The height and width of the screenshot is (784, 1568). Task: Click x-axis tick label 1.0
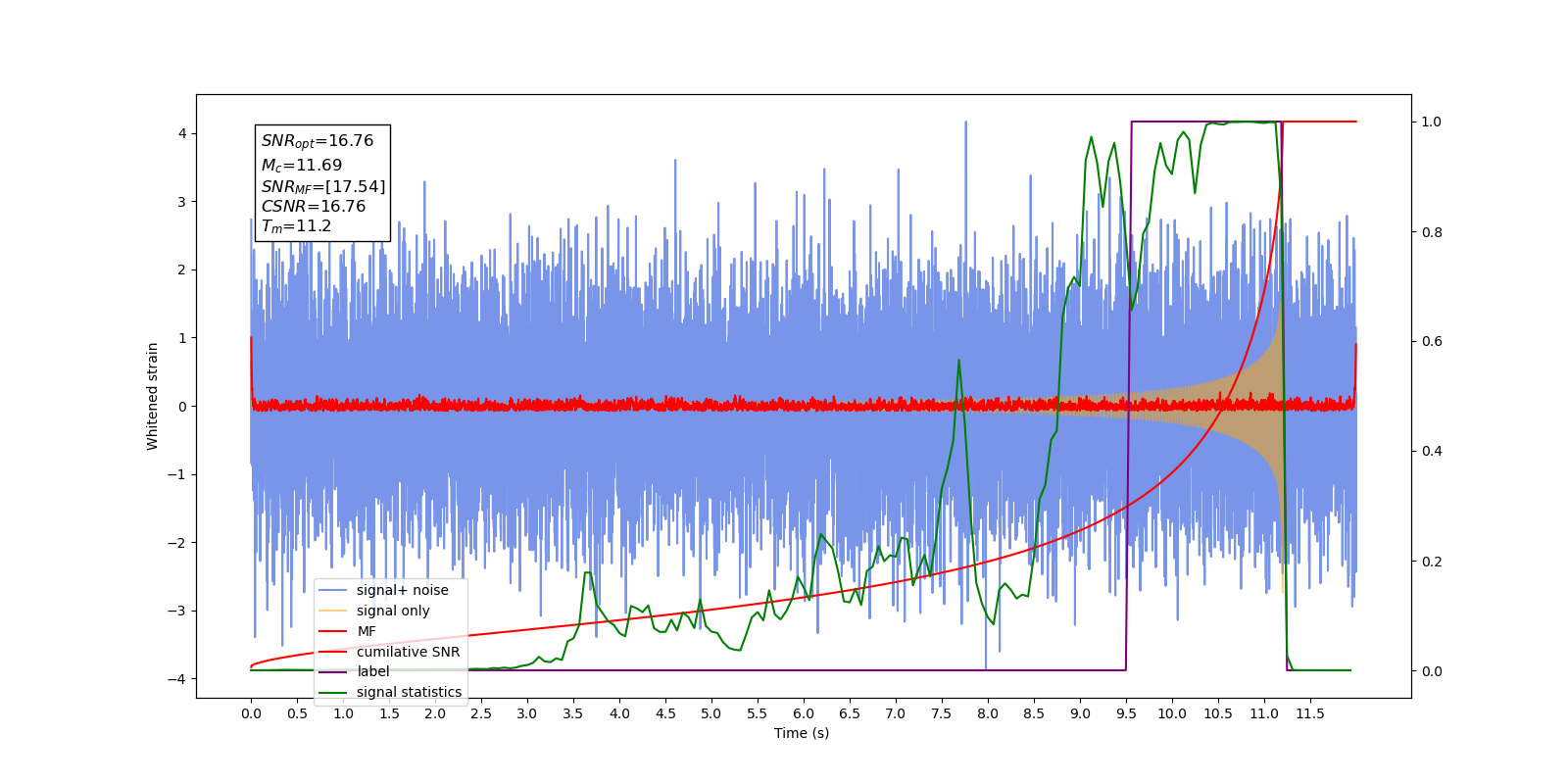tap(343, 713)
